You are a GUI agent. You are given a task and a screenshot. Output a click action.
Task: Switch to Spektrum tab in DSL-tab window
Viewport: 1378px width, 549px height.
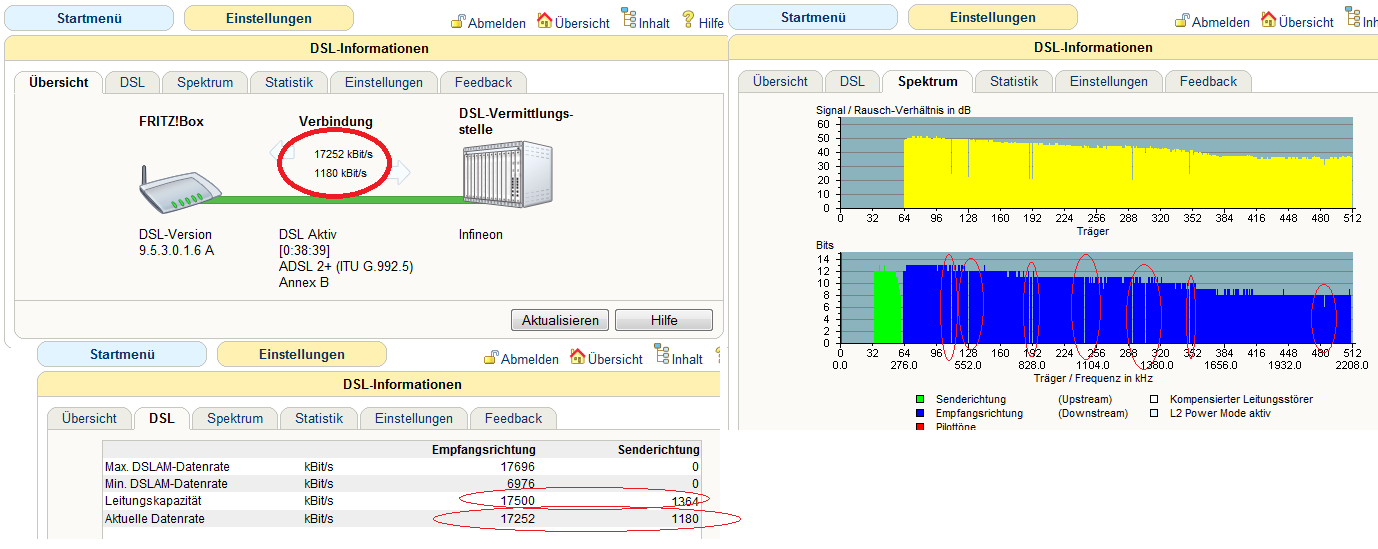235,418
